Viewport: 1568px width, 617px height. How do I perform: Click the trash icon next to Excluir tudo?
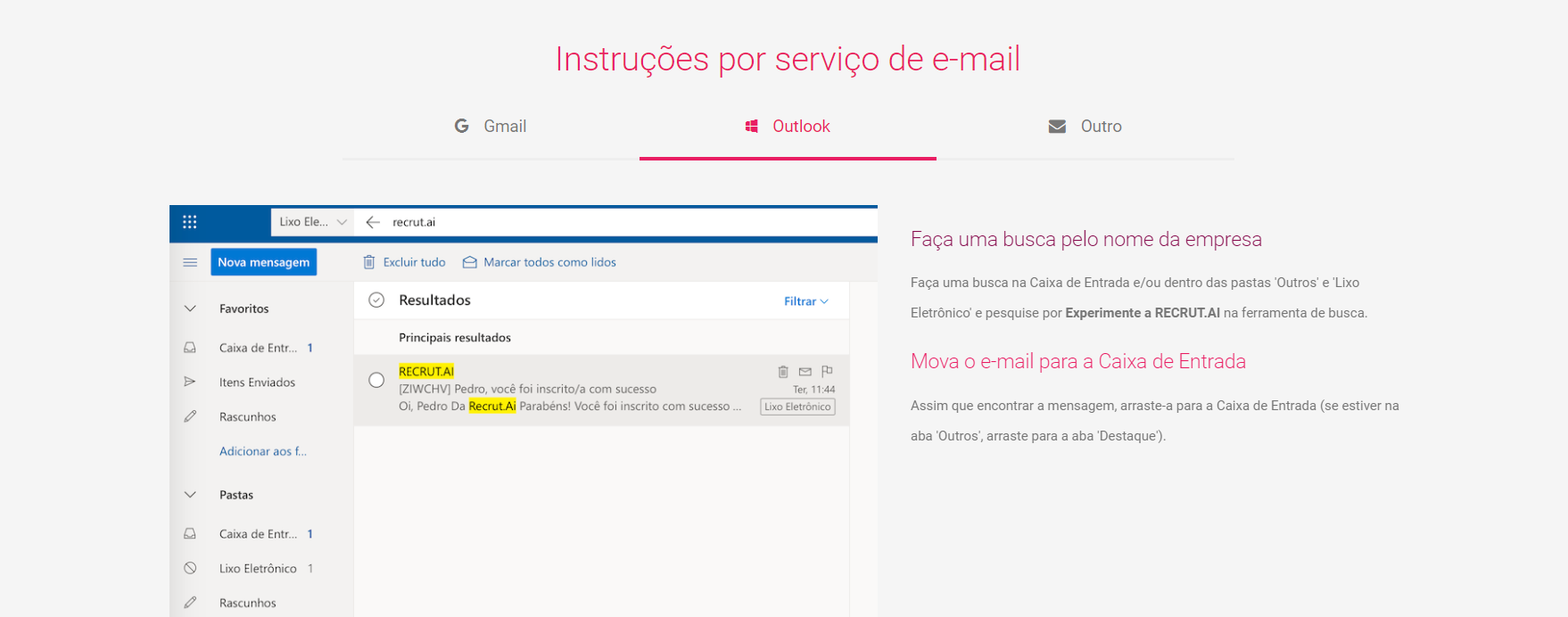[x=369, y=262]
